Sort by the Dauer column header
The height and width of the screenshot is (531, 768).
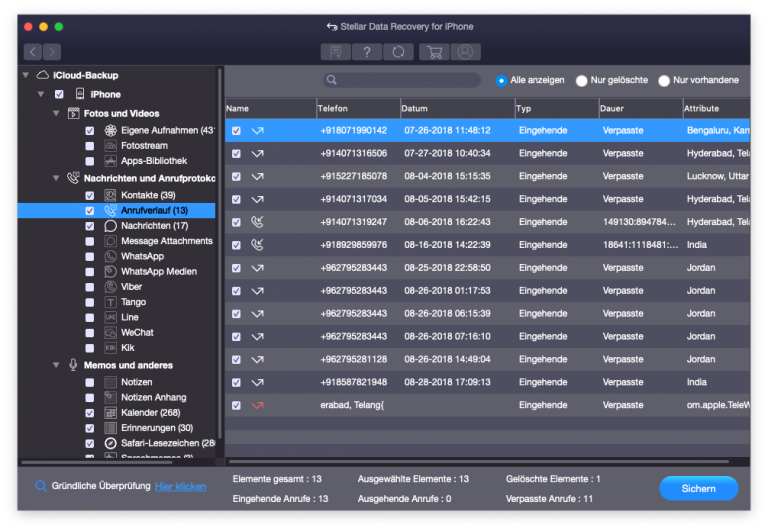[641, 108]
